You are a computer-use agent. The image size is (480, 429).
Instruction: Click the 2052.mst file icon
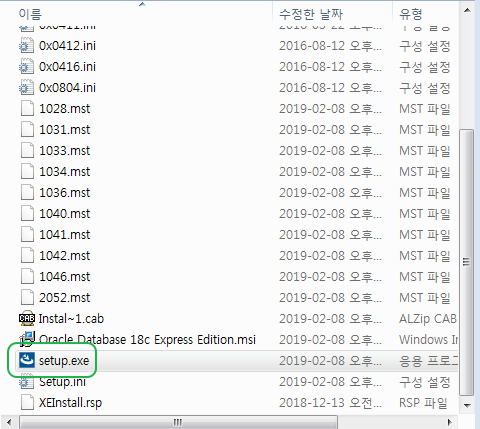click(x=27, y=298)
